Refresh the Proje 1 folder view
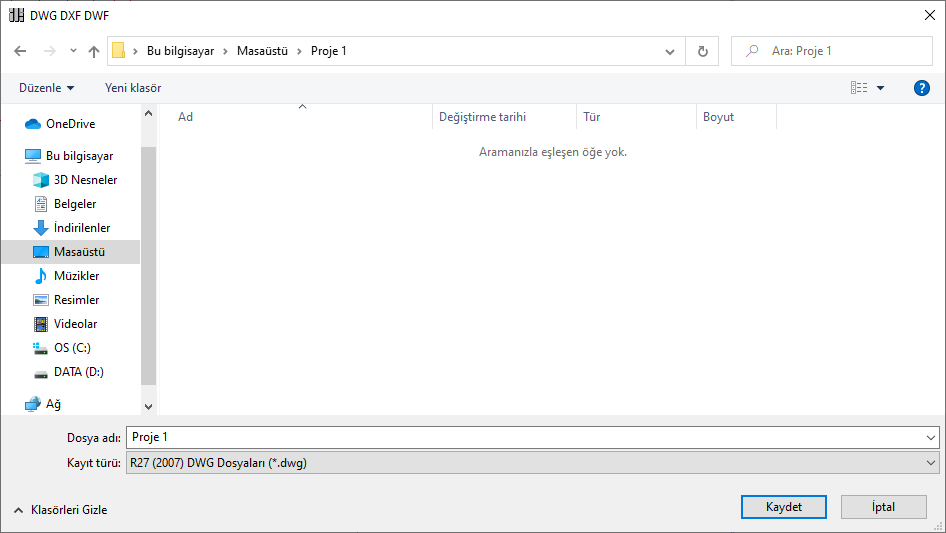Image resolution: width=946 pixels, height=533 pixels. pyautogui.click(x=702, y=51)
